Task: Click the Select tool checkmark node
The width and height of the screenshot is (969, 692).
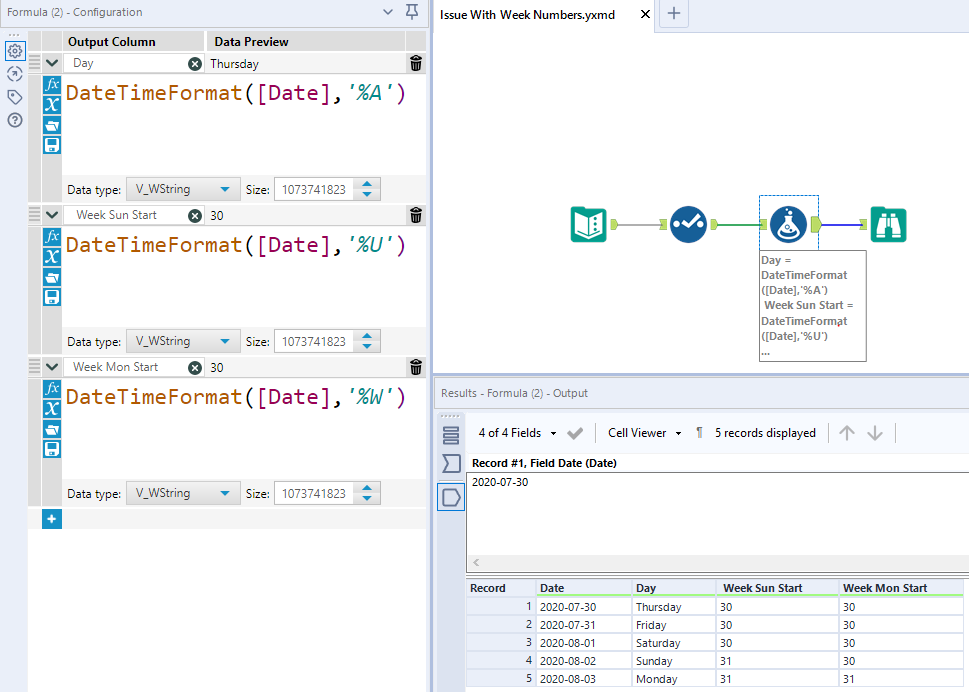Action: 688,224
